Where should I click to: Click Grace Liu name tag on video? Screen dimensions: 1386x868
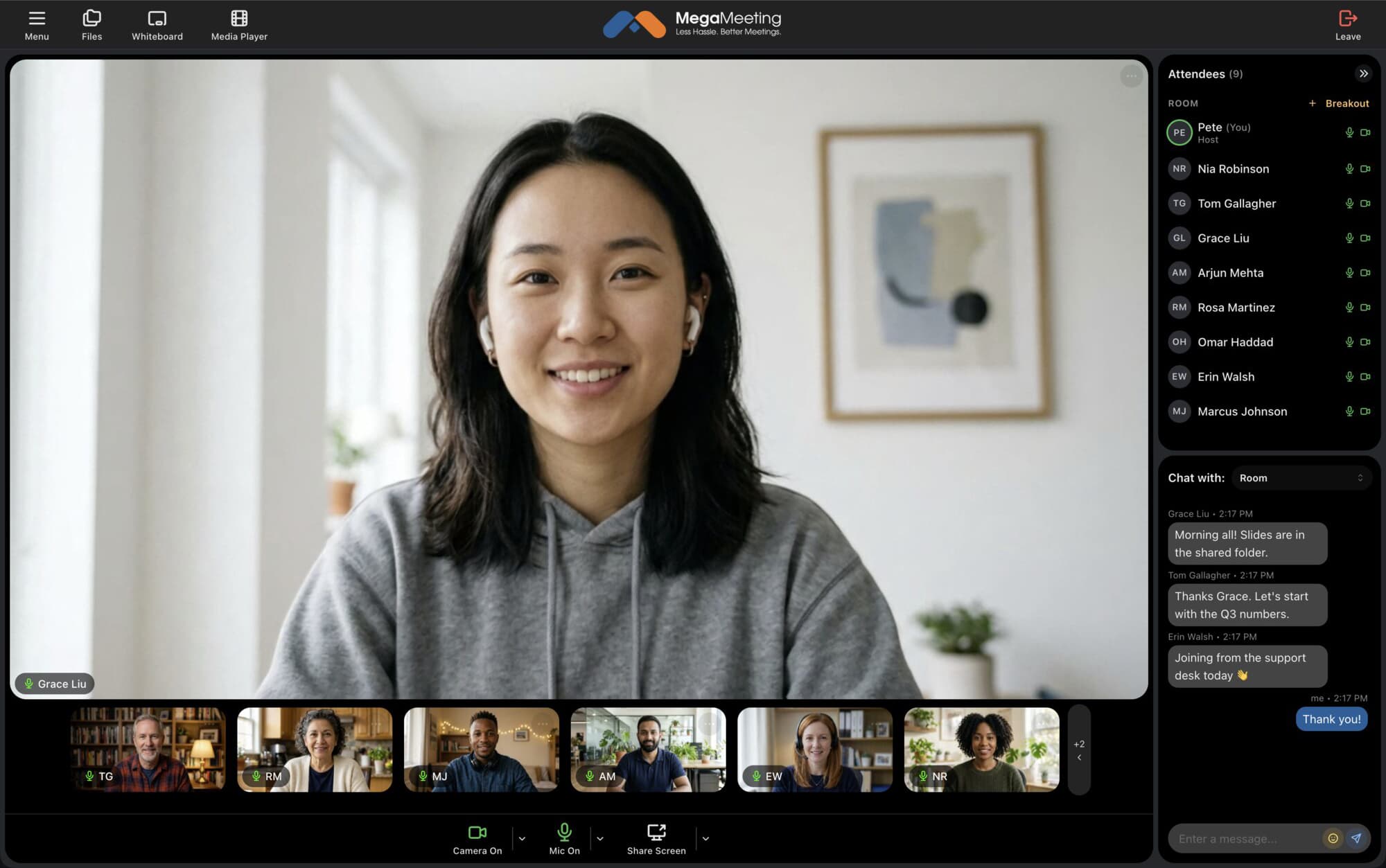tap(55, 684)
